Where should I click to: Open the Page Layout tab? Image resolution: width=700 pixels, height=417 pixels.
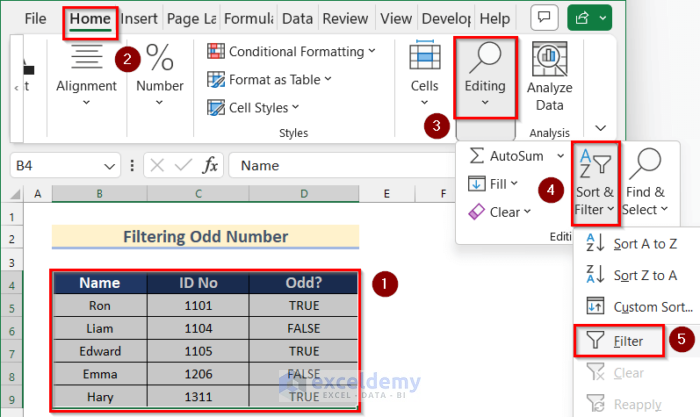coord(192,19)
